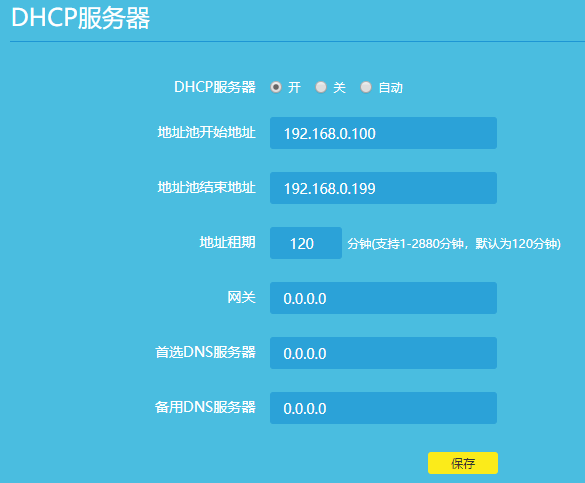Click the 地址池开始地址 label

206,132
